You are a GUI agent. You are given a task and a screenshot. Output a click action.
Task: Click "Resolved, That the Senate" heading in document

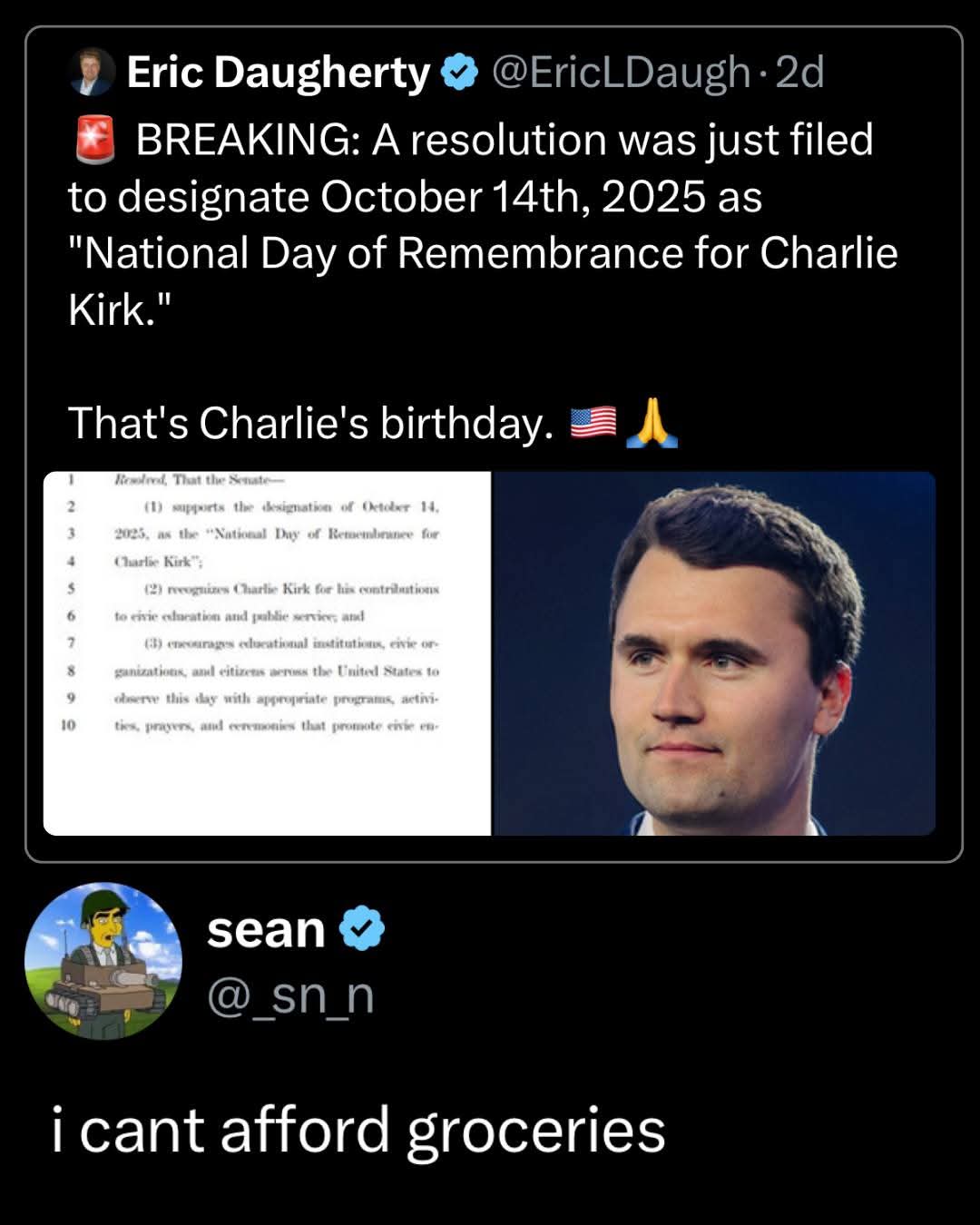(x=200, y=479)
